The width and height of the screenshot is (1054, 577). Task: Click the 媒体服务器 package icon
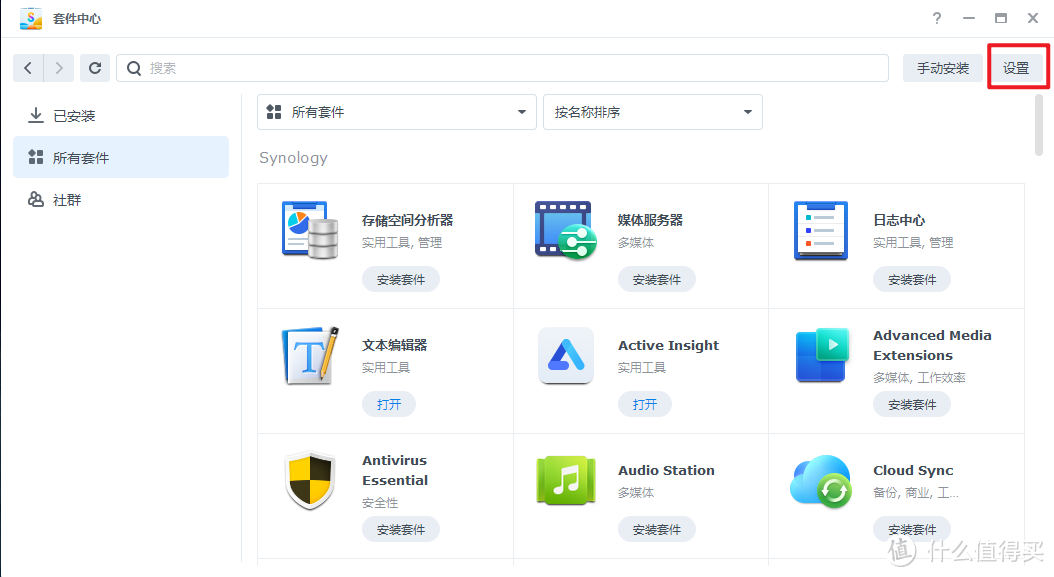pos(565,230)
